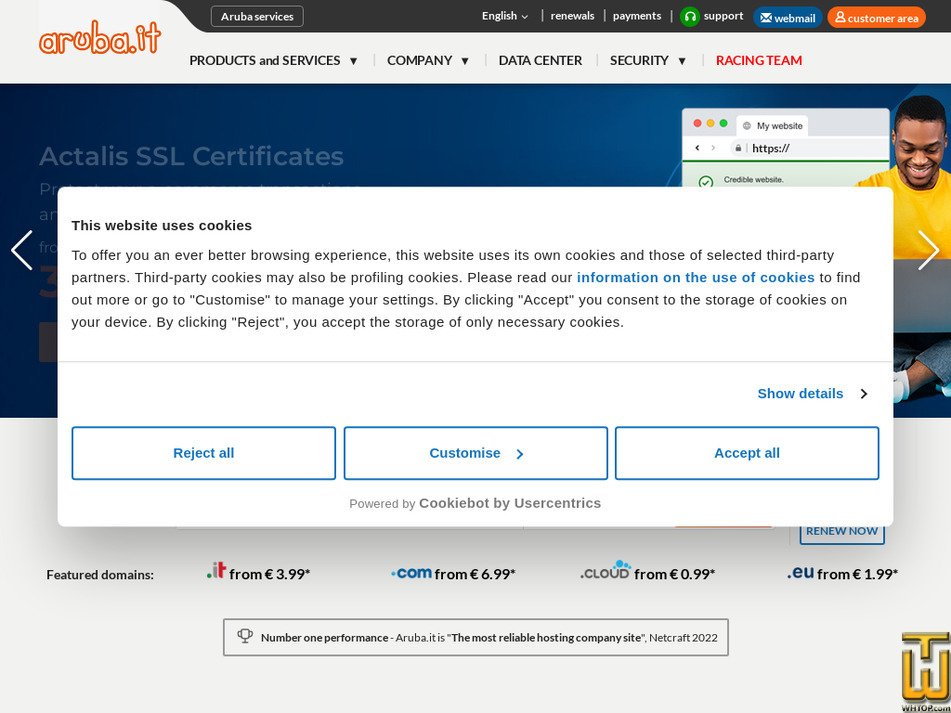Show details of cookie consent
The image size is (951, 713).
click(811, 394)
